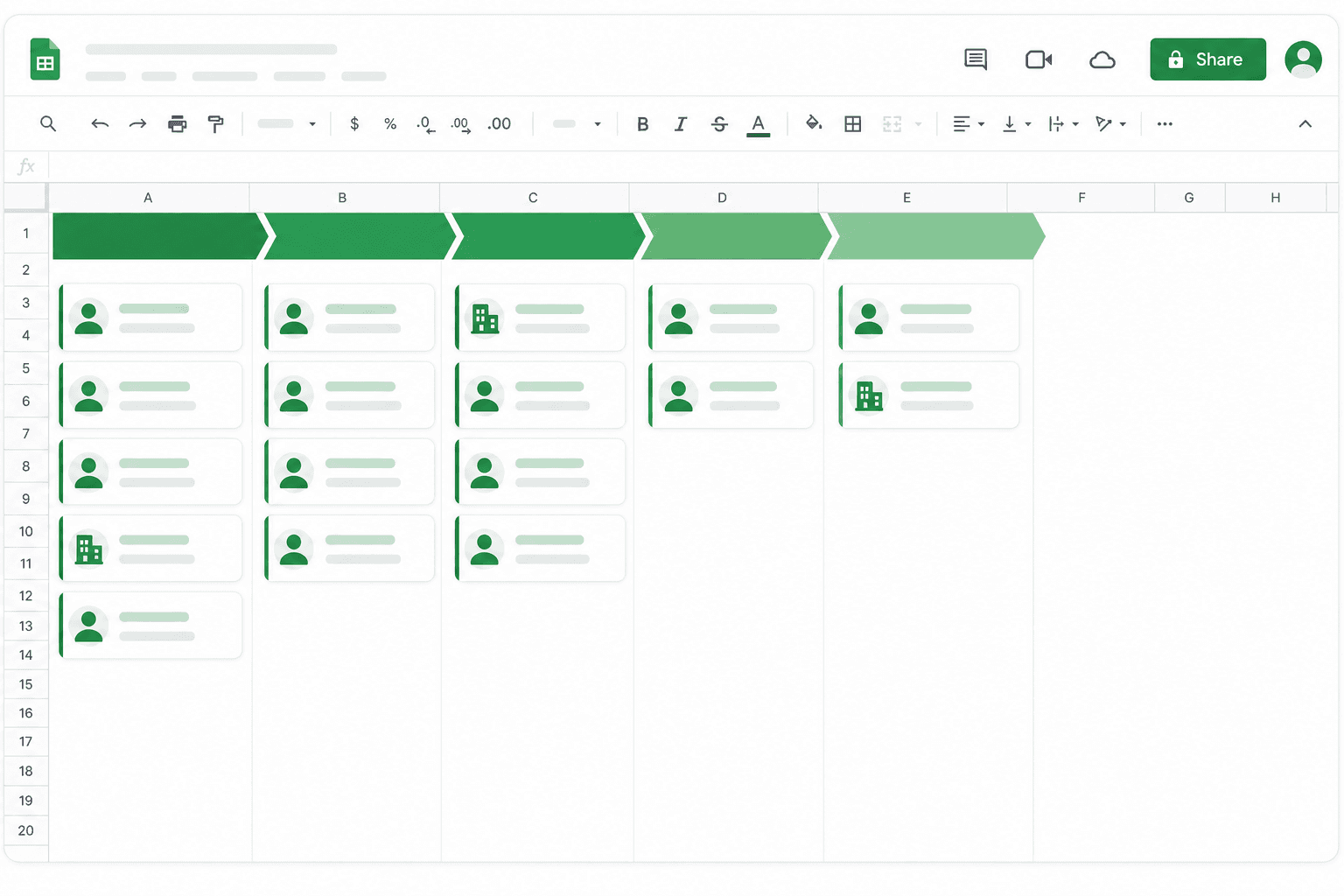Image resolution: width=1344 pixels, height=896 pixels.
Task: Increase decimal places
Action: point(461,124)
